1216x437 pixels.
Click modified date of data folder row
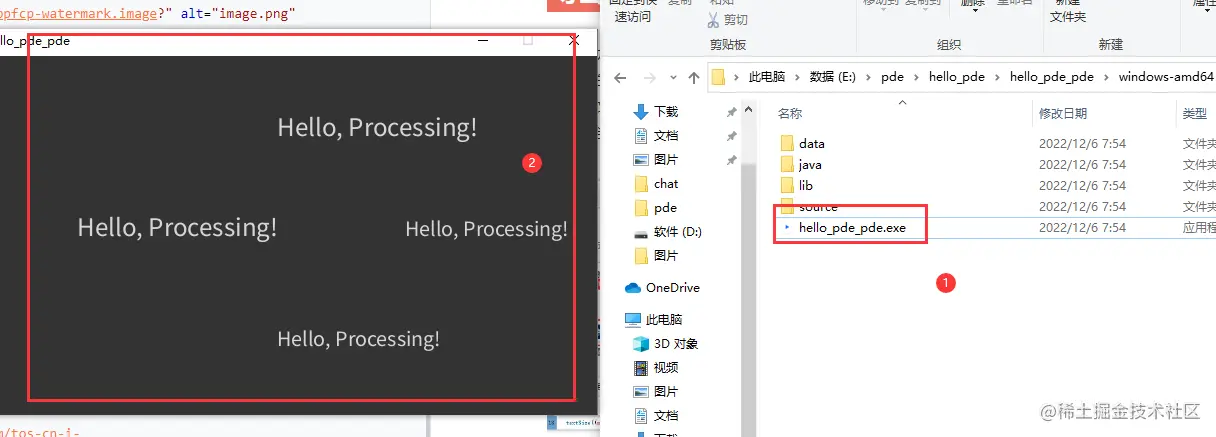click(x=1082, y=144)
